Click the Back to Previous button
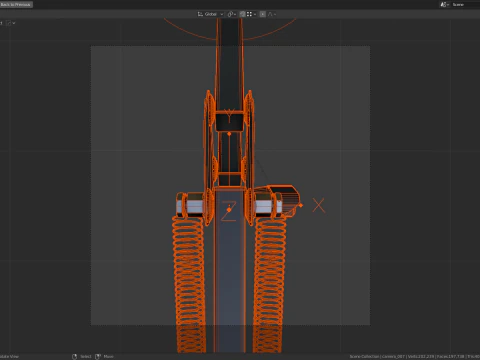This screenshot has width=480, height=360. pos(16,4)
